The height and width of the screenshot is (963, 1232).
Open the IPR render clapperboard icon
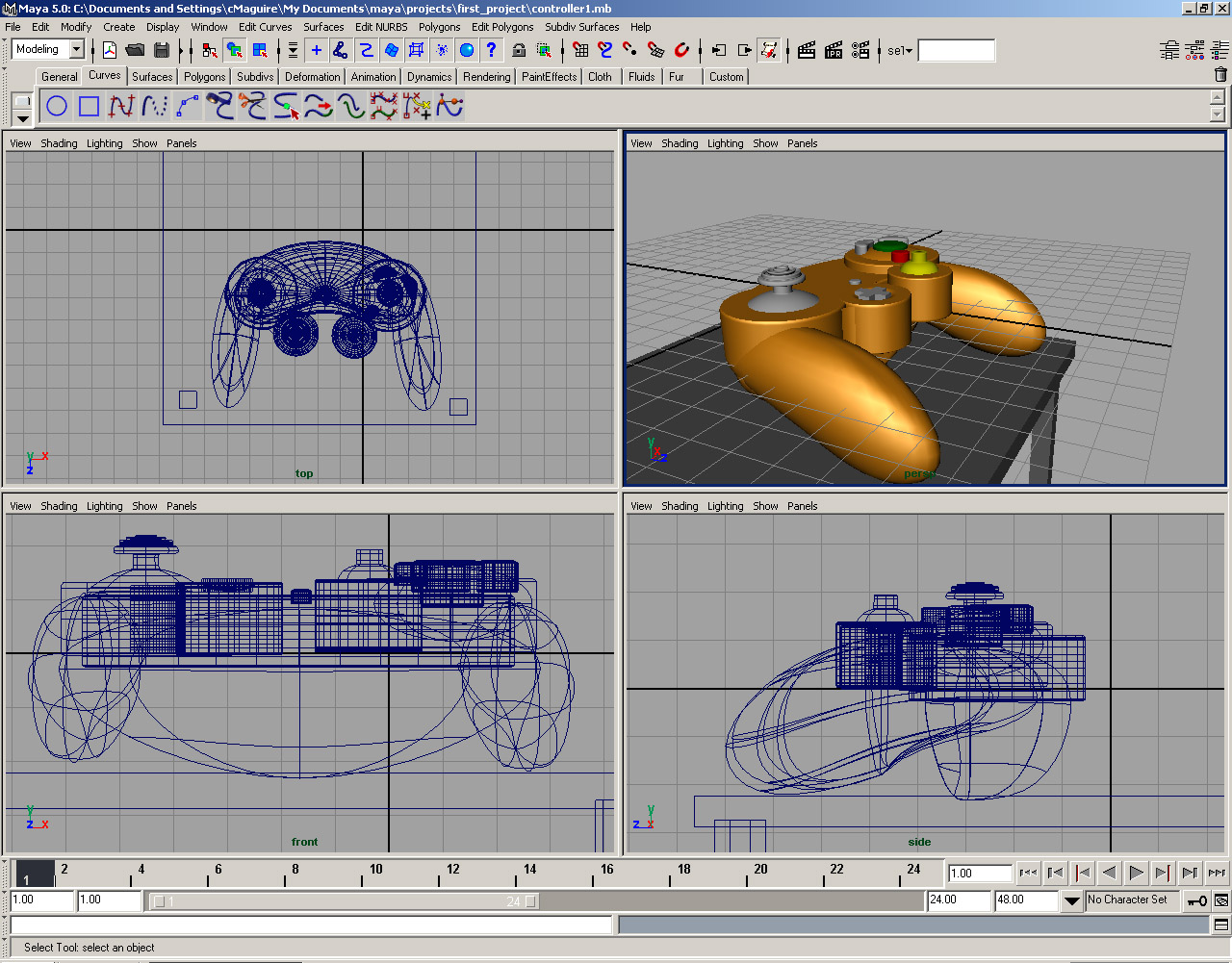(x=834, y=50)
